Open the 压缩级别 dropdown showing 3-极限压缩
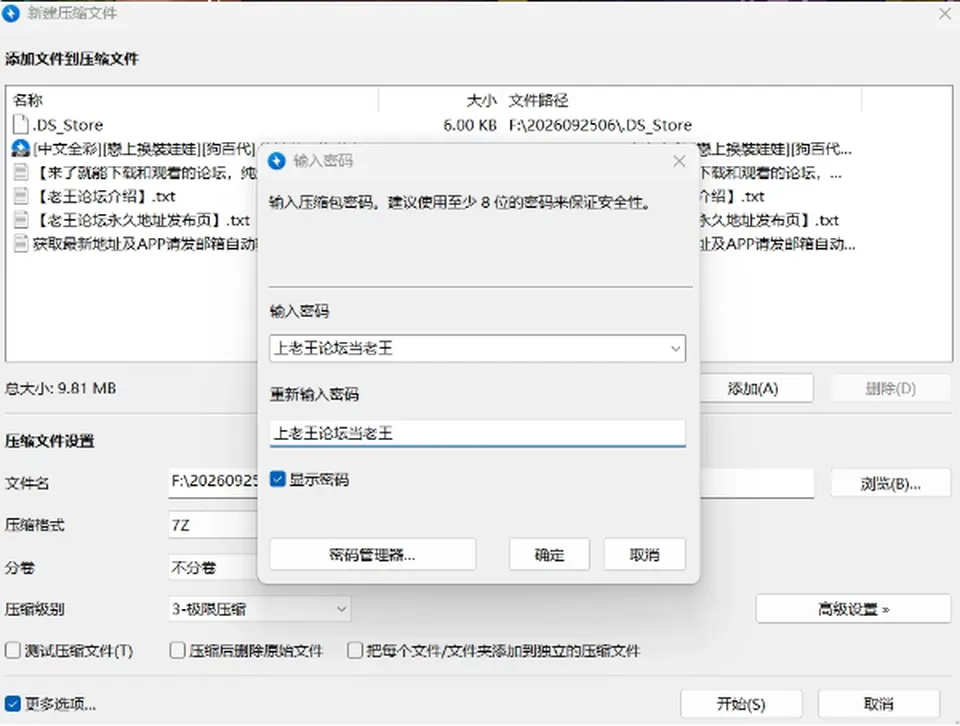Viewport: 960px width, 726px height. point(260,609)
